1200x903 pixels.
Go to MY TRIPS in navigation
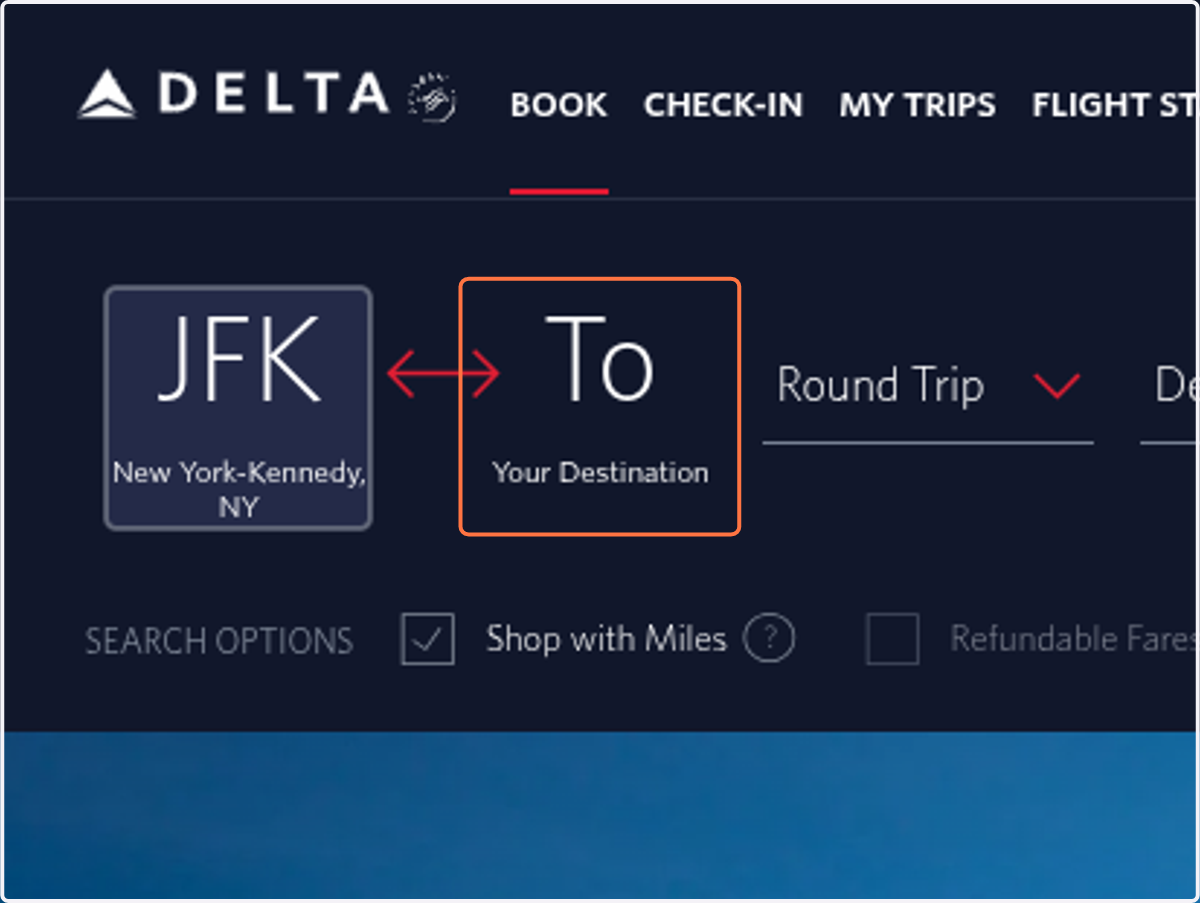click(917, 105)
